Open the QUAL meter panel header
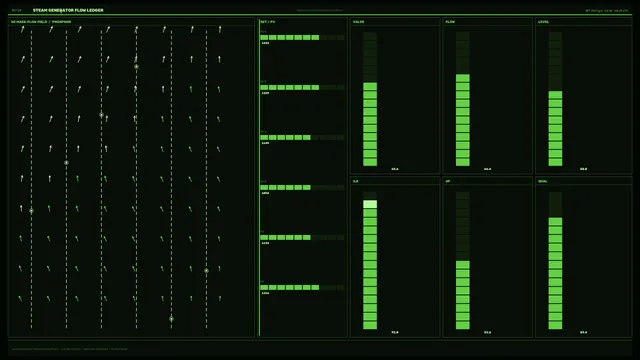This screenshot has height=360, width=640. 543,181
